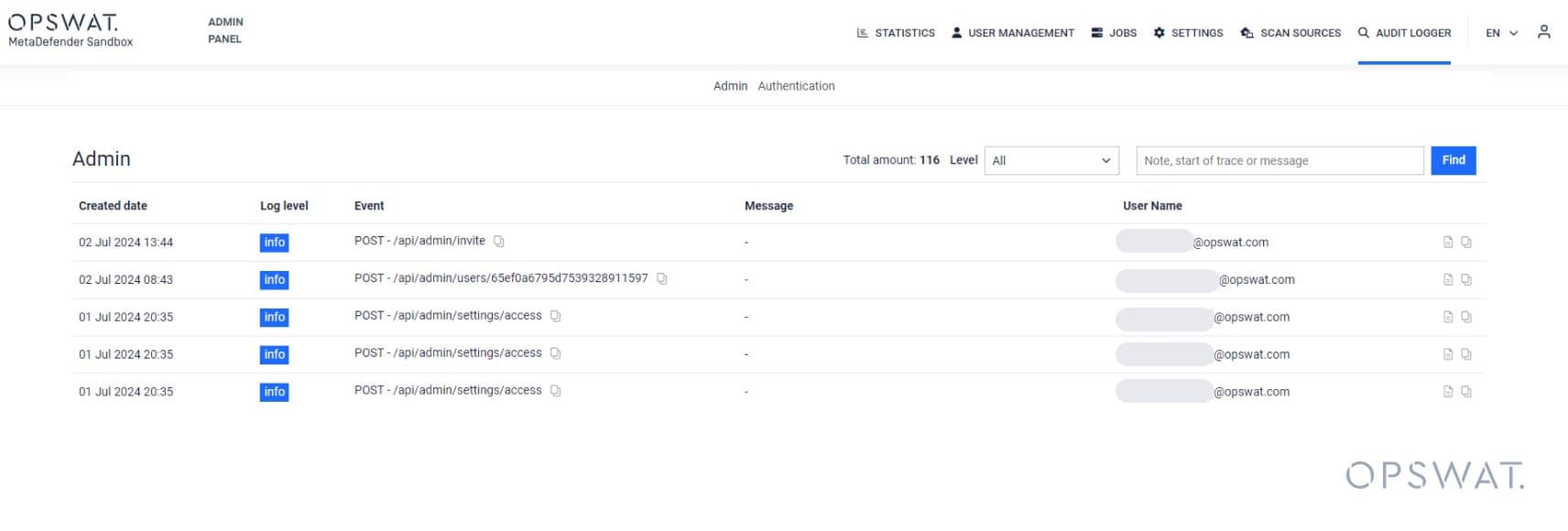Switch to the Authentication tab
This screenshot has width=1568, height=531.
796,86
